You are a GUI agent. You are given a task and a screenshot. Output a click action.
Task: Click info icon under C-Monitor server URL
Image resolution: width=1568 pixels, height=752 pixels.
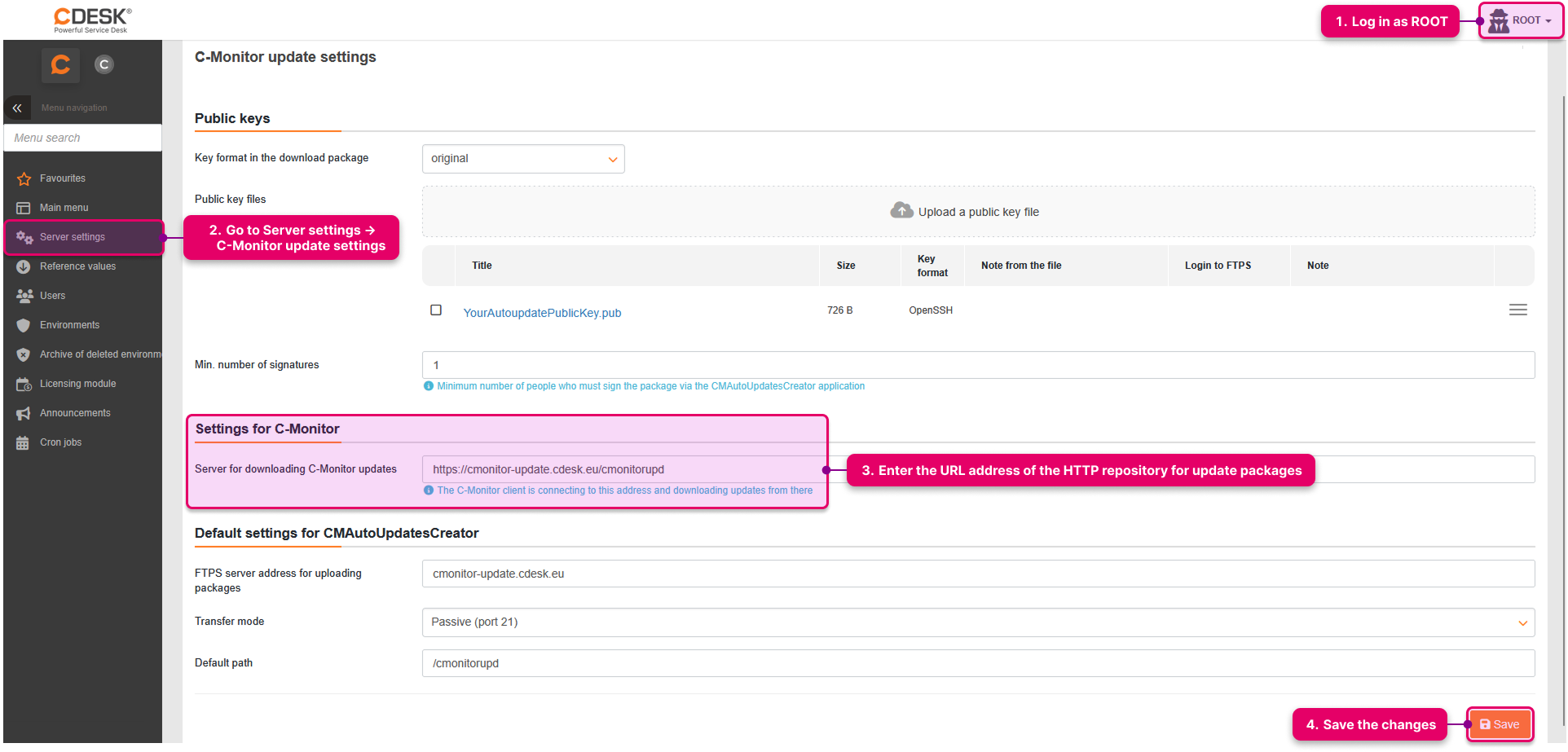(429, 490)
